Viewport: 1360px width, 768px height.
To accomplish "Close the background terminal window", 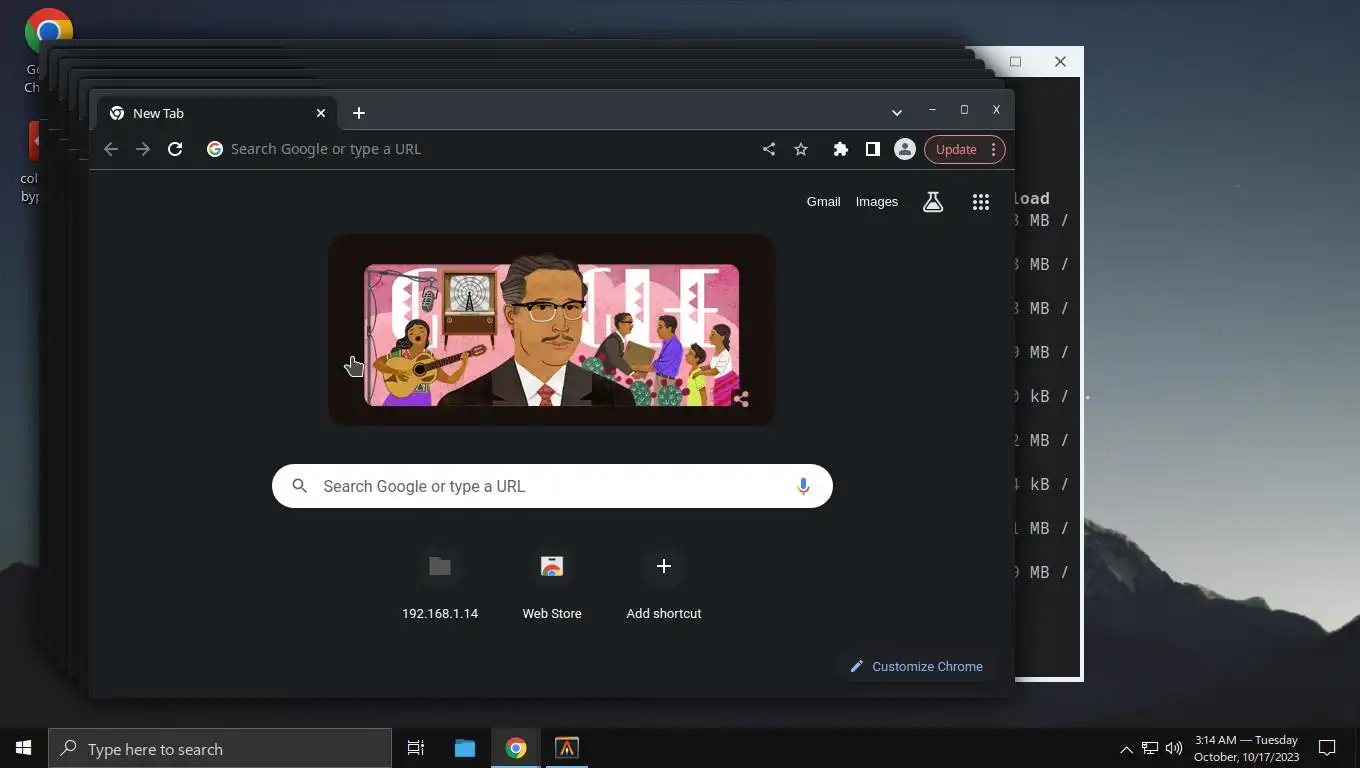I will pyautogui.click(x=1060, y=61).
